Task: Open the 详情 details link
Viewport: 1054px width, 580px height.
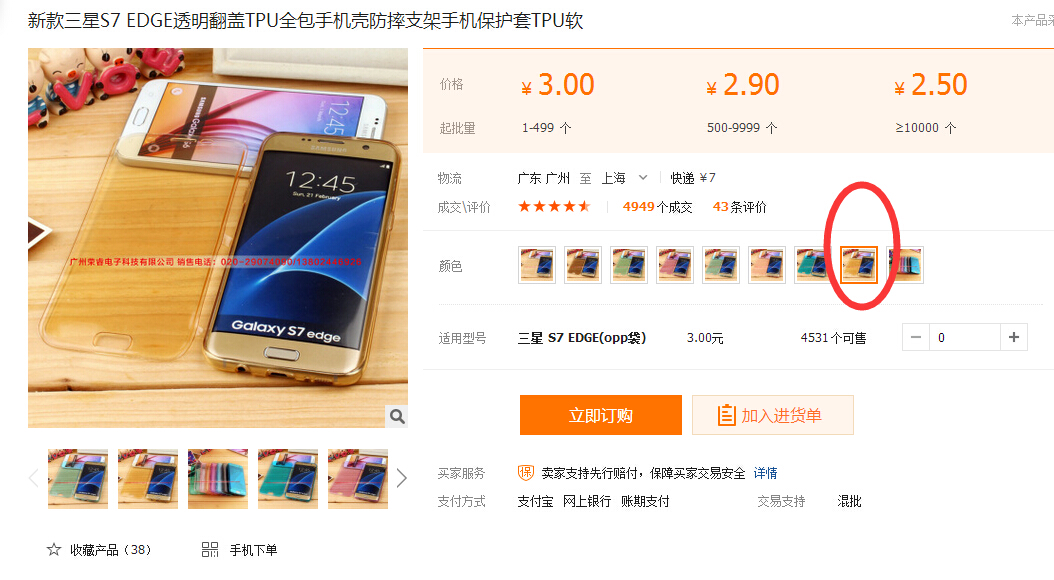Action: tap(765, 473)
